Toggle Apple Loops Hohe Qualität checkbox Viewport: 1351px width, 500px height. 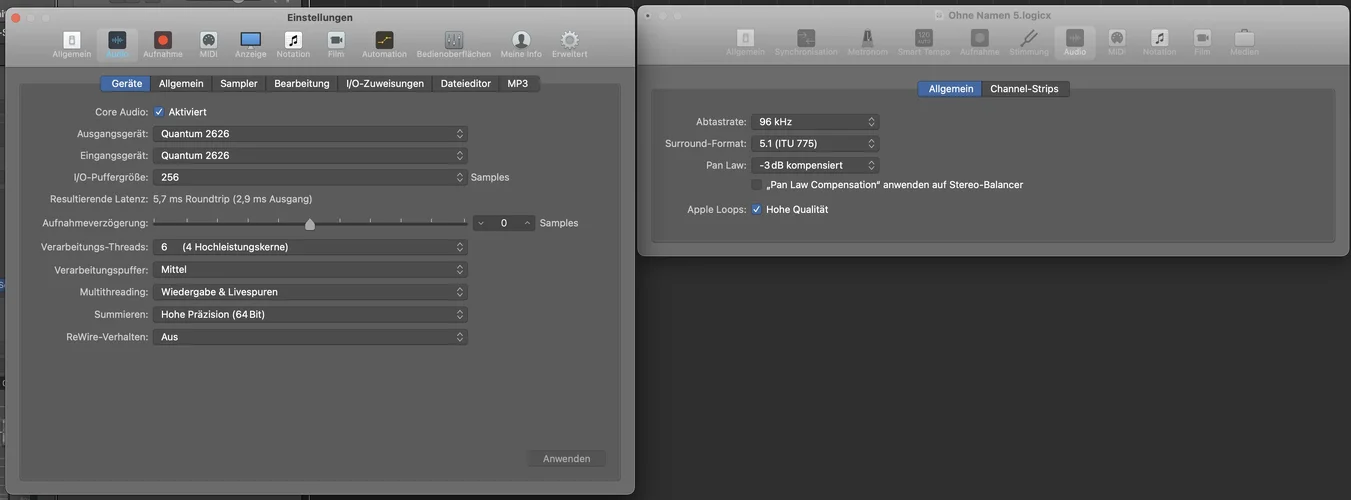[756, 209]
